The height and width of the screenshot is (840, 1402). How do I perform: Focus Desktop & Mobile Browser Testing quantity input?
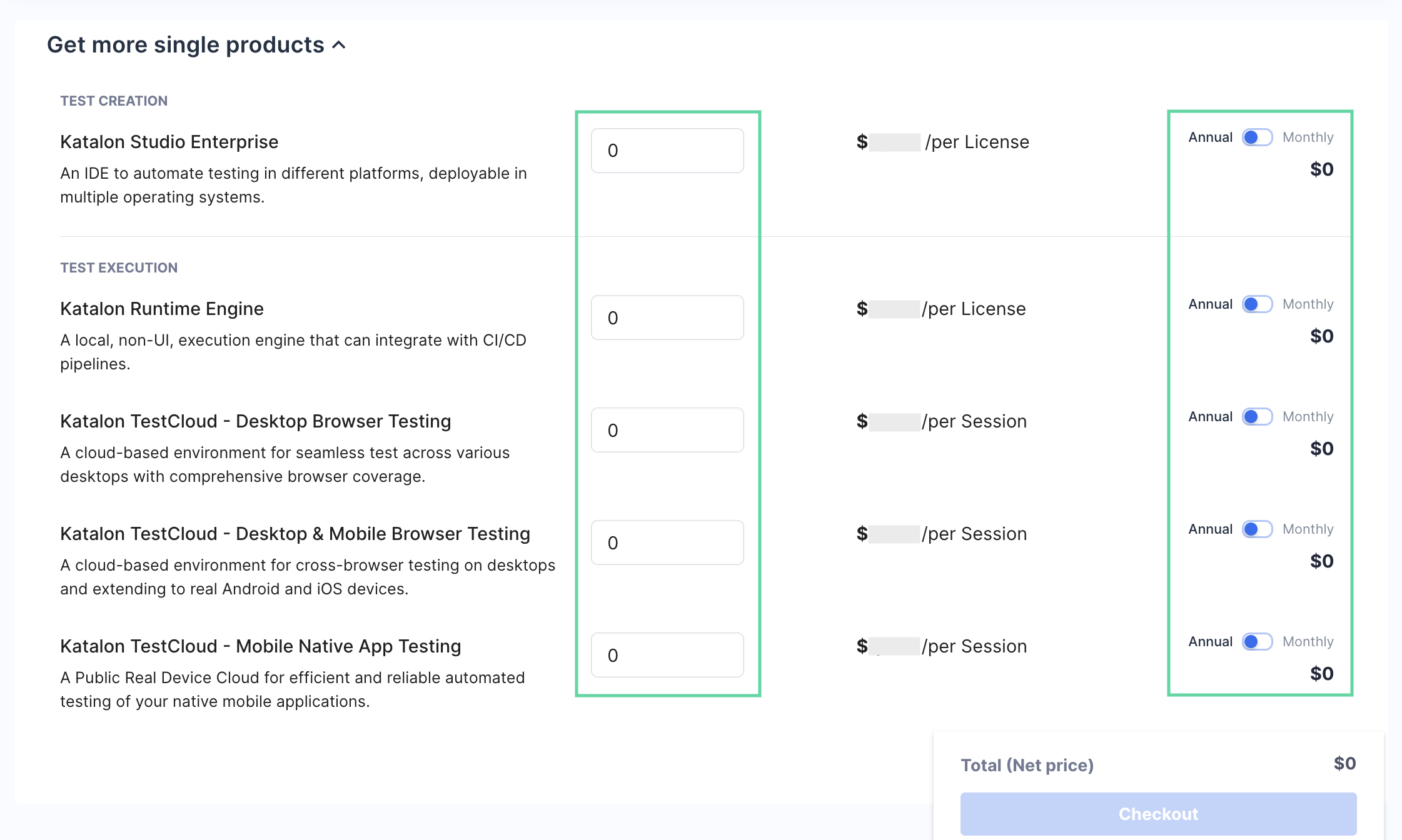tap(667, 542)
